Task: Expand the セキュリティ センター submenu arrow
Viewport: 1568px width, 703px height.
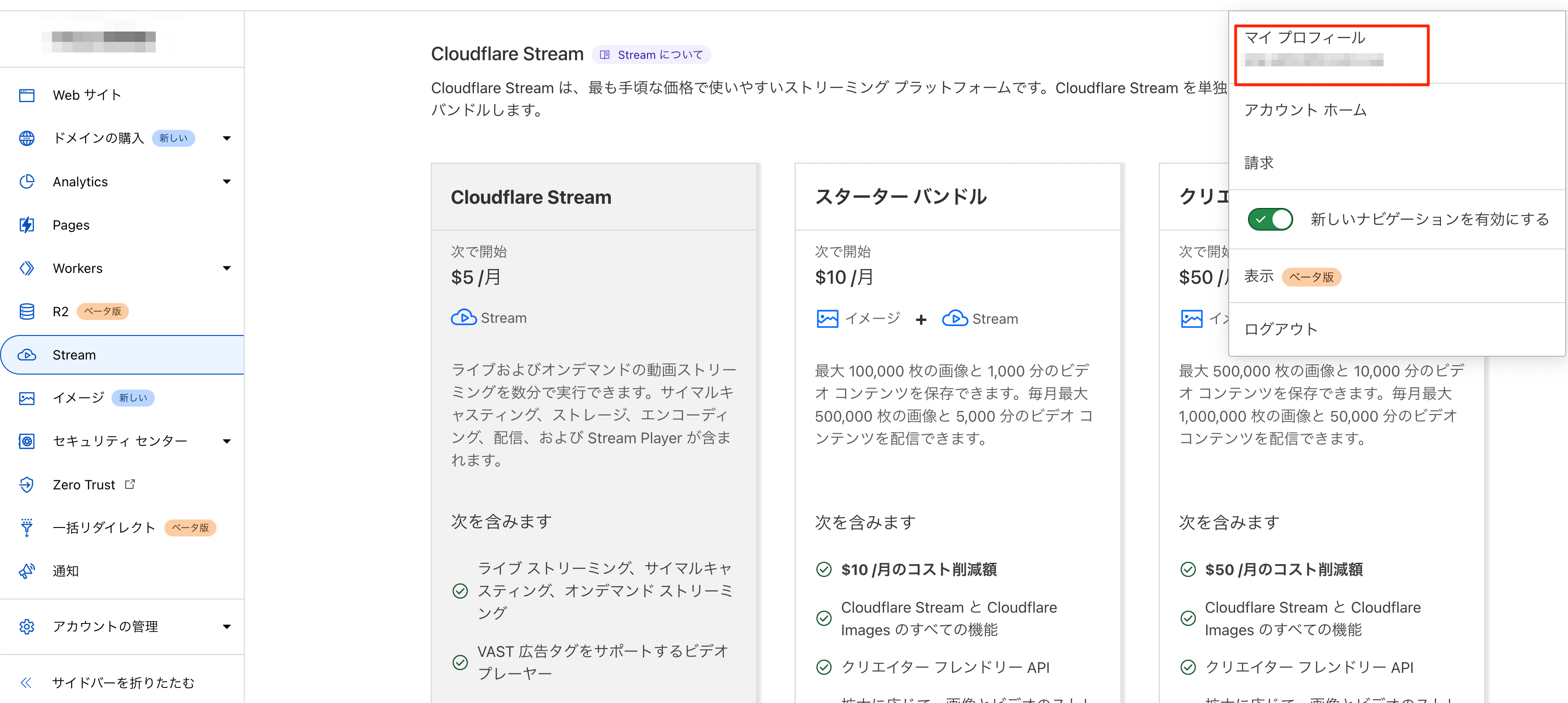Action: coord(226,441)
